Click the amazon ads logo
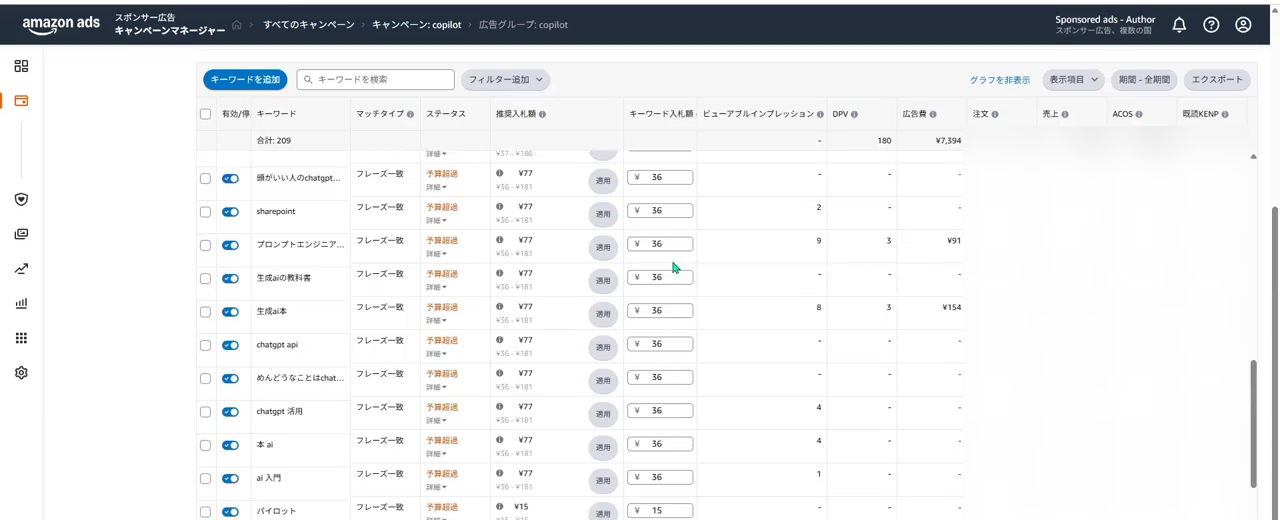 click(61, 25)
